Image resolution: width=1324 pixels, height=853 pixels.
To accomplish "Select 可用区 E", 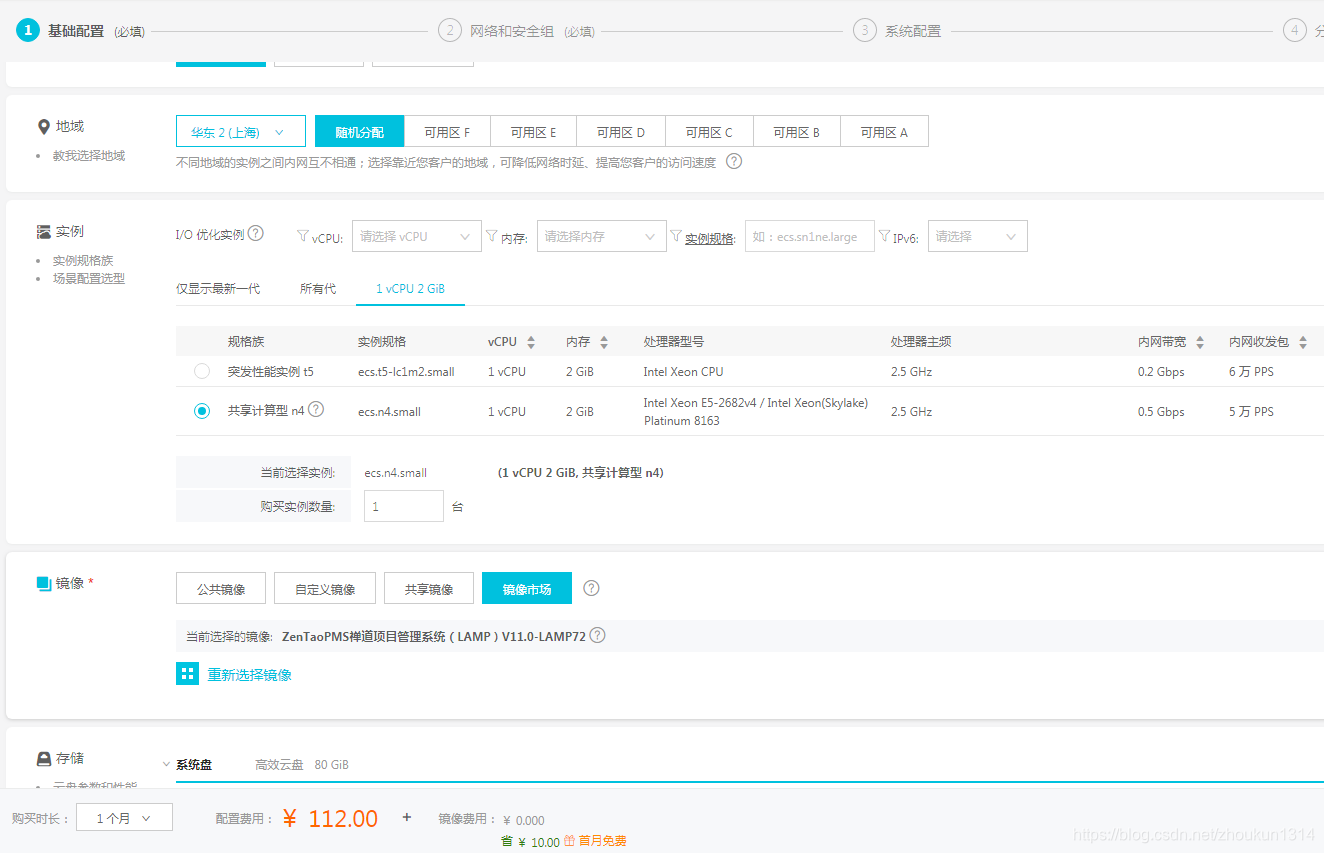I will click(x=533, y=132).
